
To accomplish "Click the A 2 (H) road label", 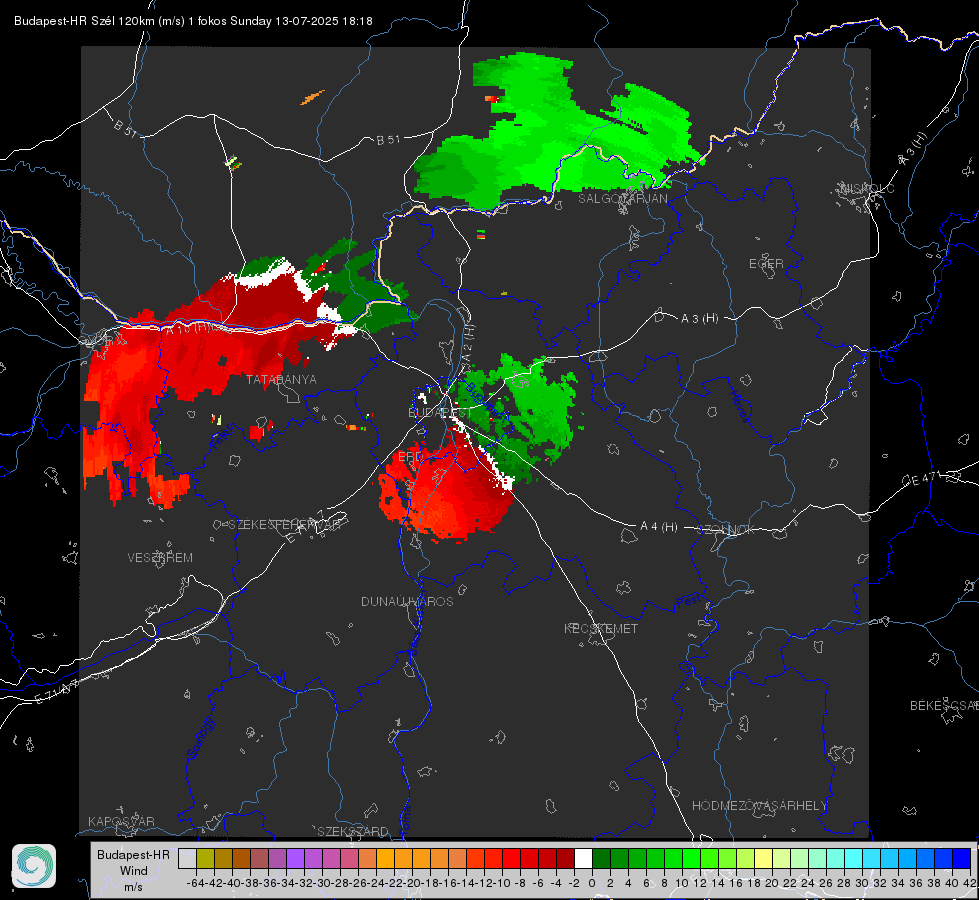I will [x=468, y=342].
